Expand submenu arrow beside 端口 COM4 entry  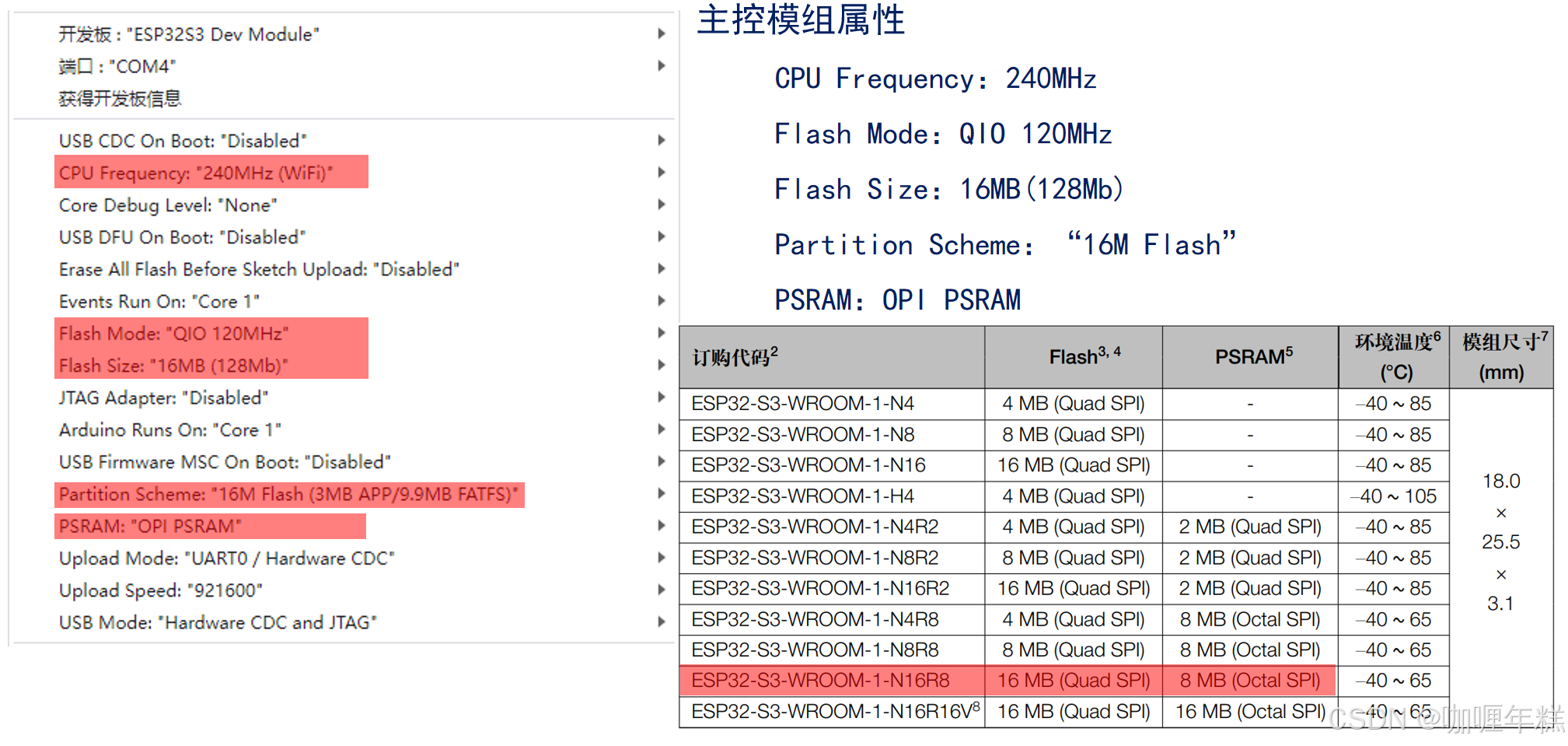click(662, 65)
